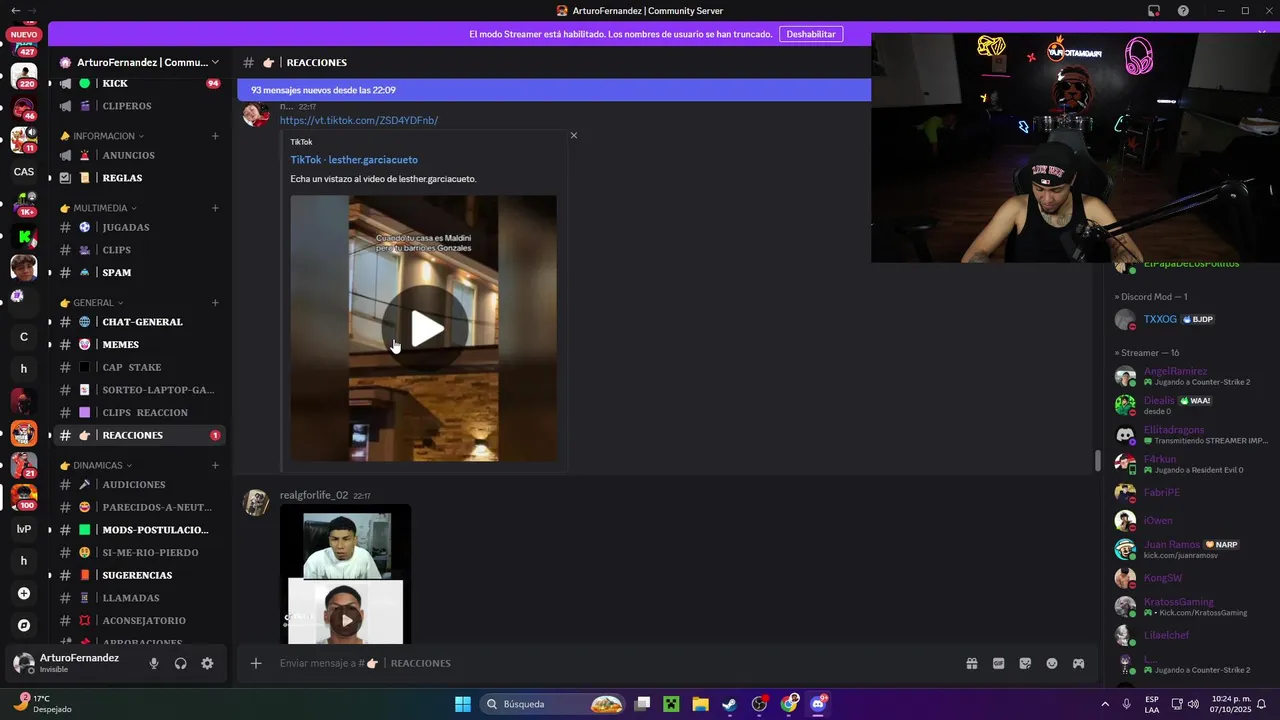The image size is (1280, 720).
Task: Explore discoverable servers compass icon
Action: pyautogui.click(x=24, y=625)
